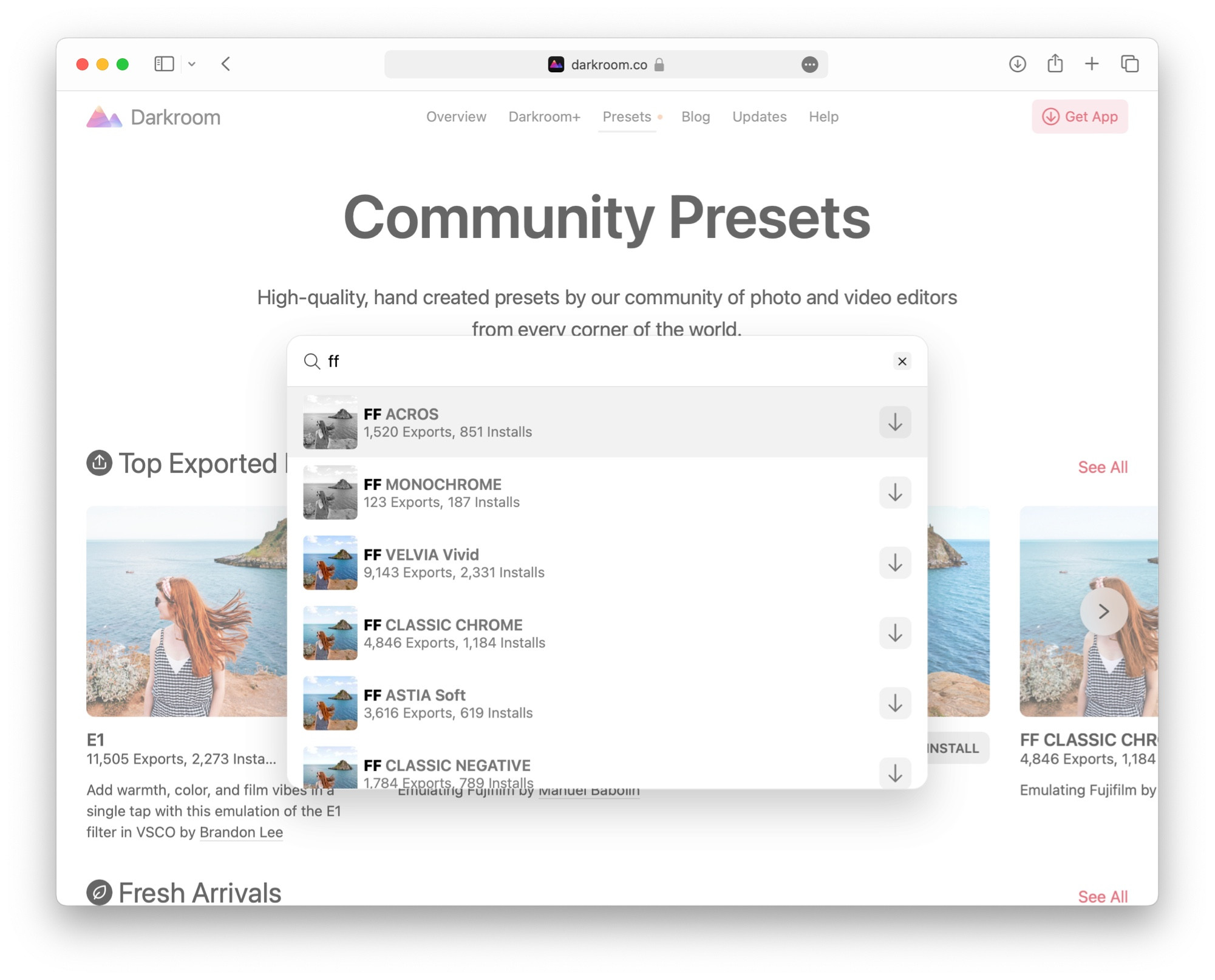The height and width of the screenshot is (980, 1215).
Task: Click See All for Fresh Arrivals
Action: click(x=1103, y=896)
